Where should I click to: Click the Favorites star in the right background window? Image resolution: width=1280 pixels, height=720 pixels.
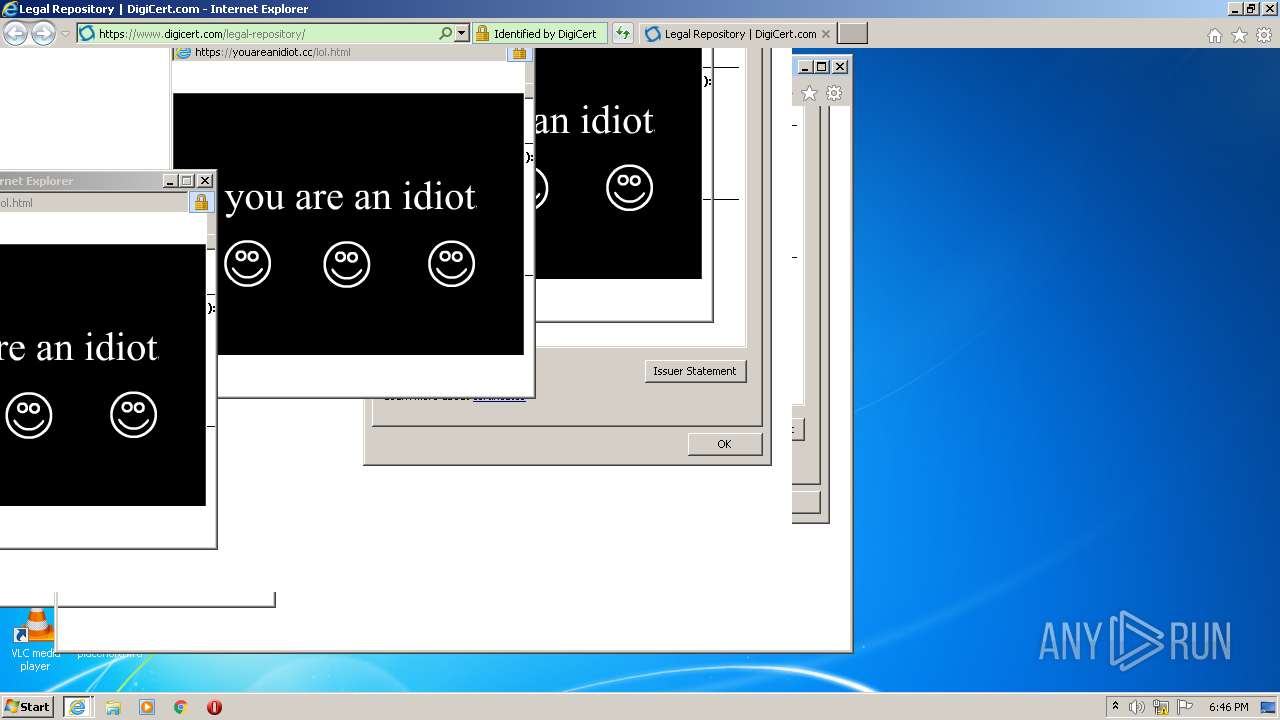pos(809,94)
